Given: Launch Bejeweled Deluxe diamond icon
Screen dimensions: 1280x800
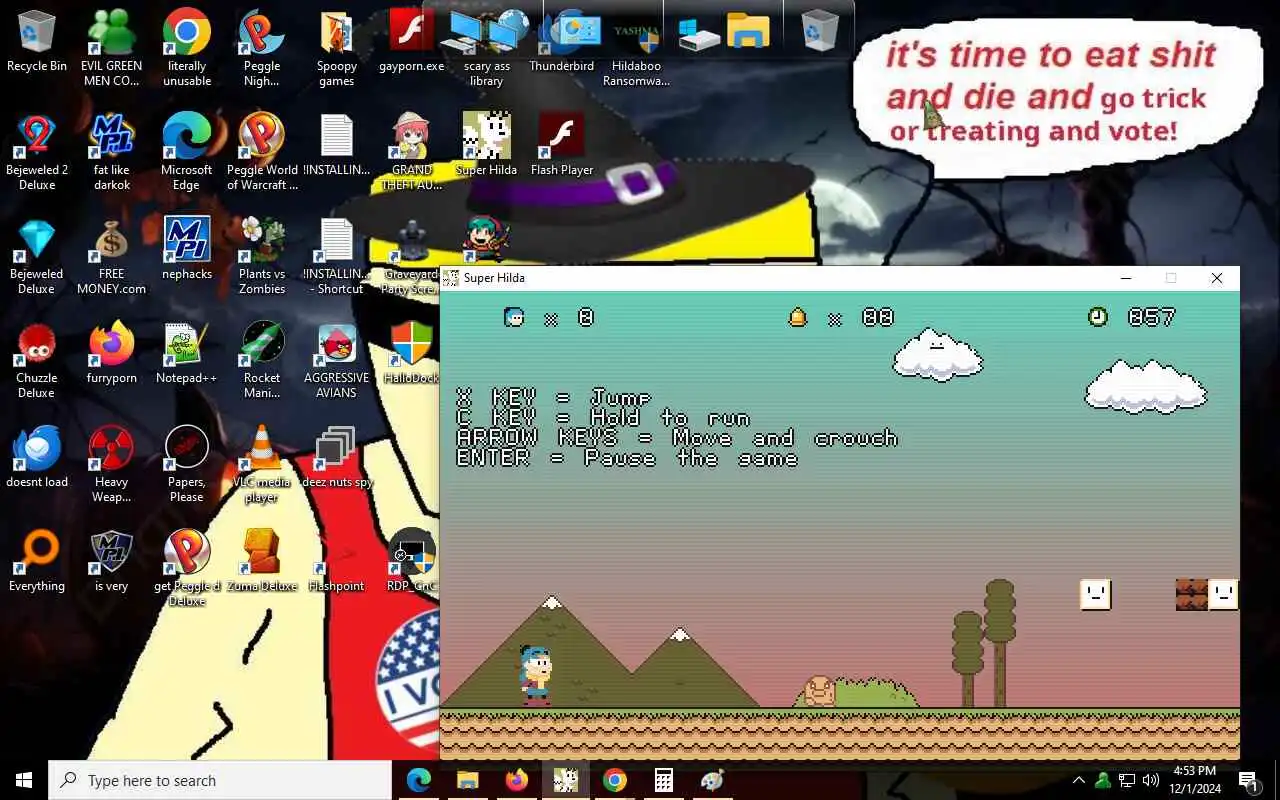Looking at the screenshot, I should pos(37,256).
